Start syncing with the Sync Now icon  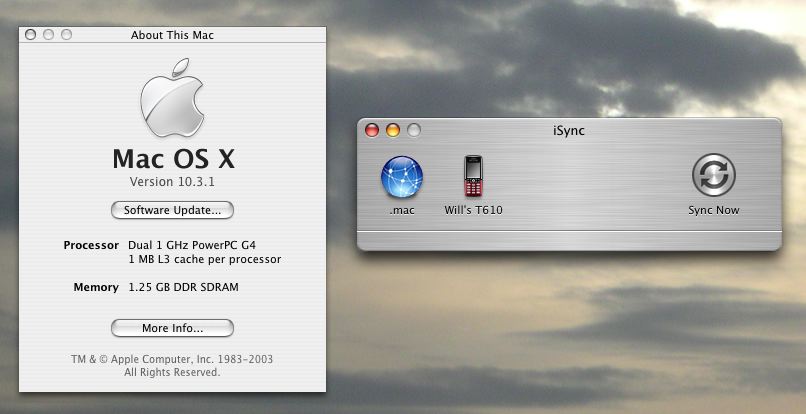(x=713, y=175)
